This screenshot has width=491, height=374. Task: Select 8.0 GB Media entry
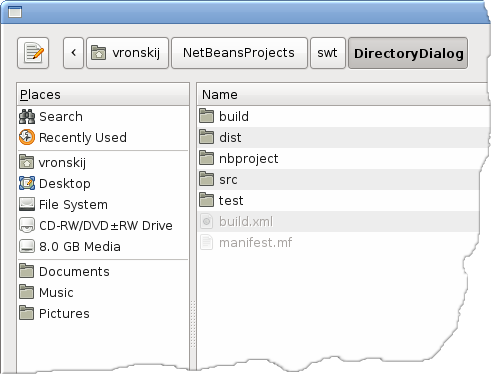[x=80, y=247]
